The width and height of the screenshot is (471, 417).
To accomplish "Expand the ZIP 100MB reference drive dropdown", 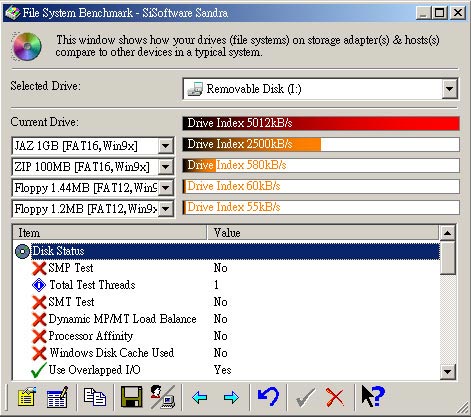I will (x=166, y=167).
